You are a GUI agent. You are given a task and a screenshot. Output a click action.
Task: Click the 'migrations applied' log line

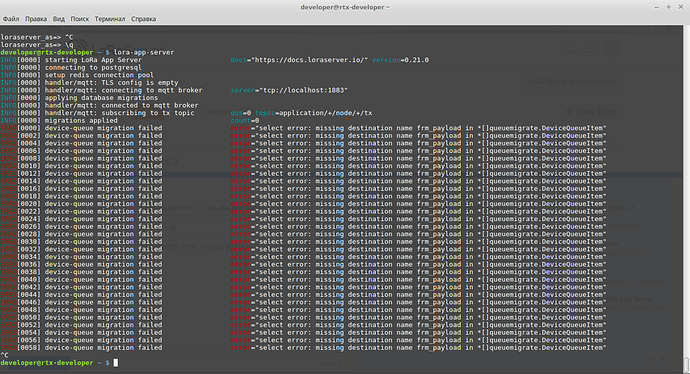pyautogui.click(x=130, y=121)
